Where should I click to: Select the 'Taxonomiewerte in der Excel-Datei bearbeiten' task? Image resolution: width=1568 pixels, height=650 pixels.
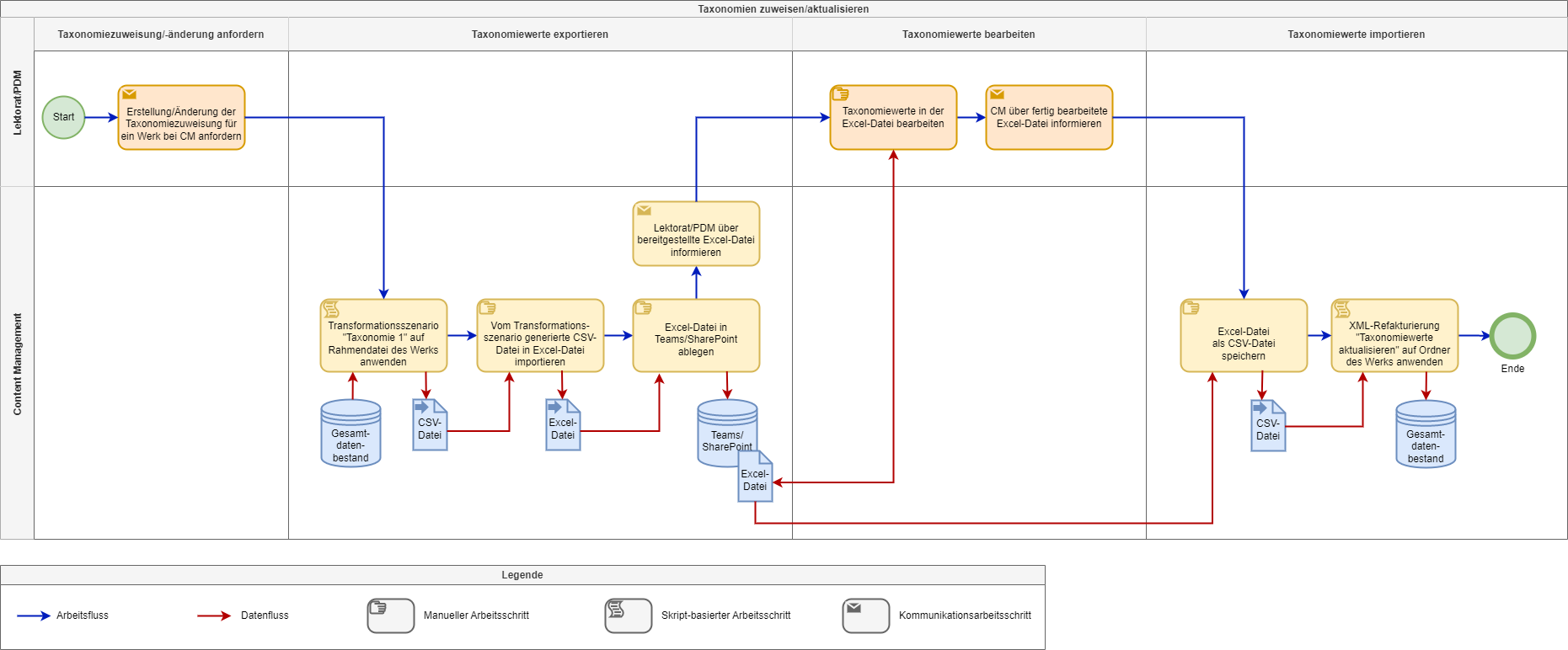(893, 118)
